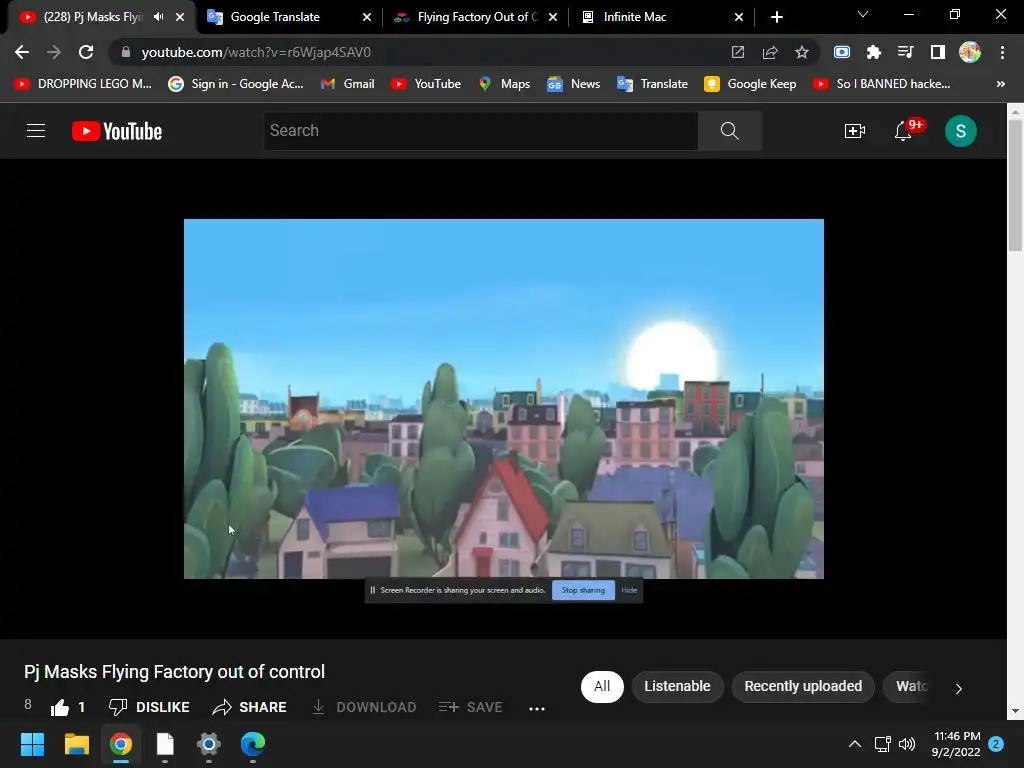
Task: Click the page vertical scrollbar thumb
Action: [x=1015, y=185]
